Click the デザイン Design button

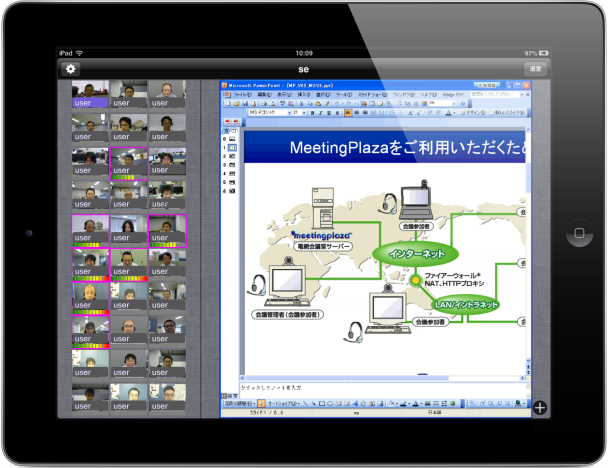(473, 113)
